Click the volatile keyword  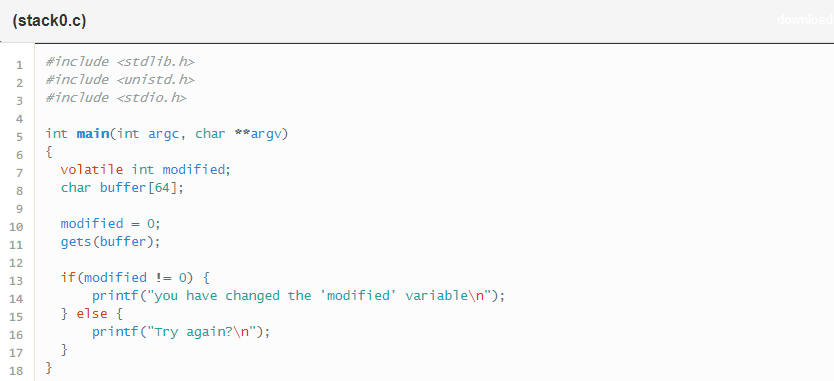[x=91, y=170]
